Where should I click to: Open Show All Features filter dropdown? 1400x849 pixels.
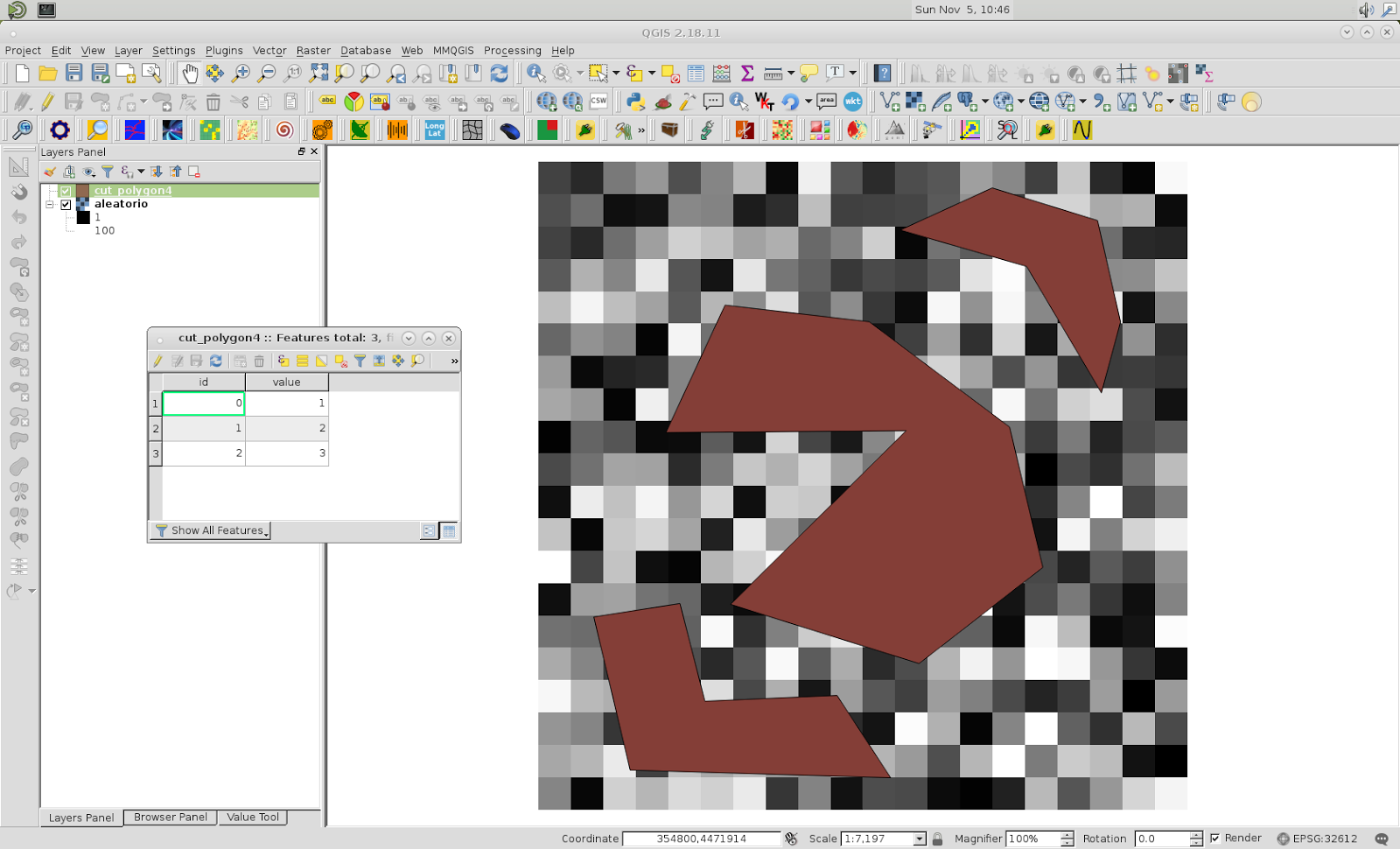[210, 530]
